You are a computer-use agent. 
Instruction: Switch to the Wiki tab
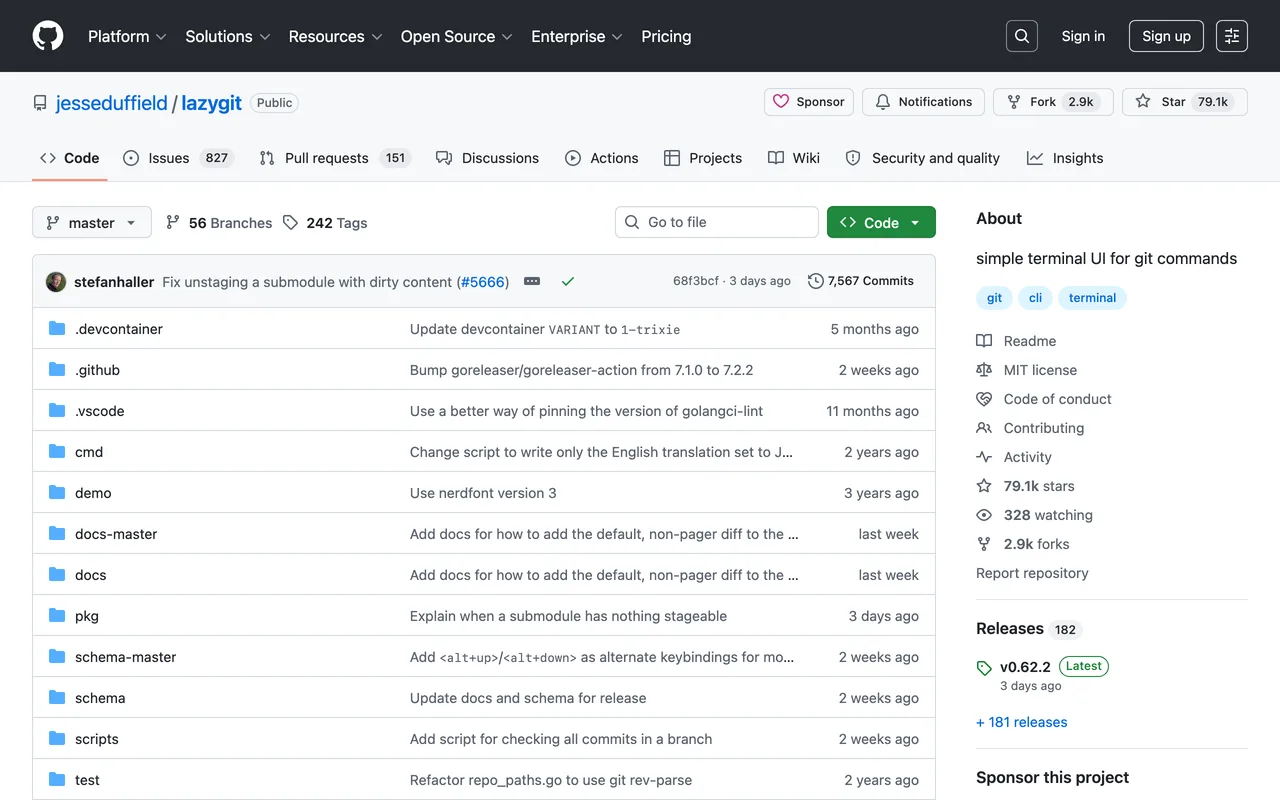[x=794, y=158]
